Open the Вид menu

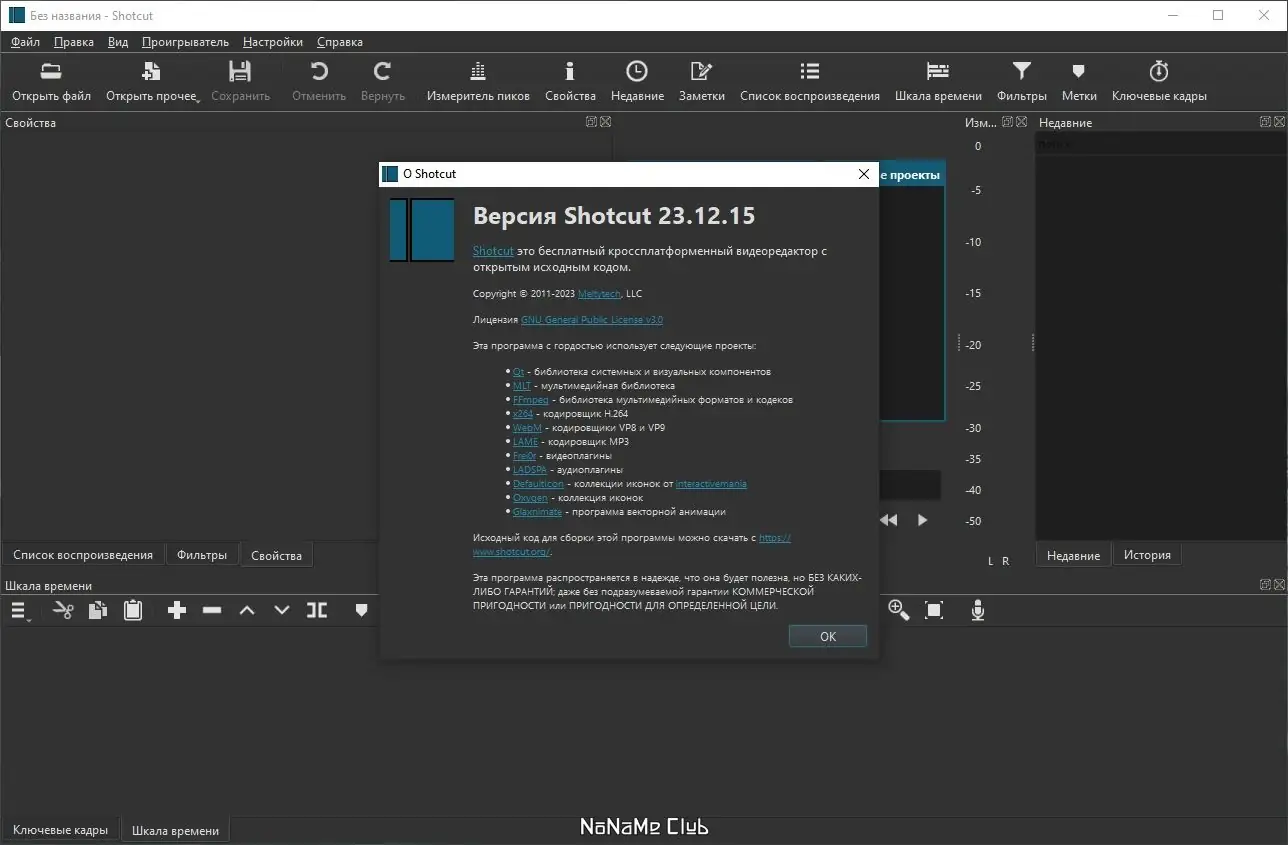tap(118, 42)
